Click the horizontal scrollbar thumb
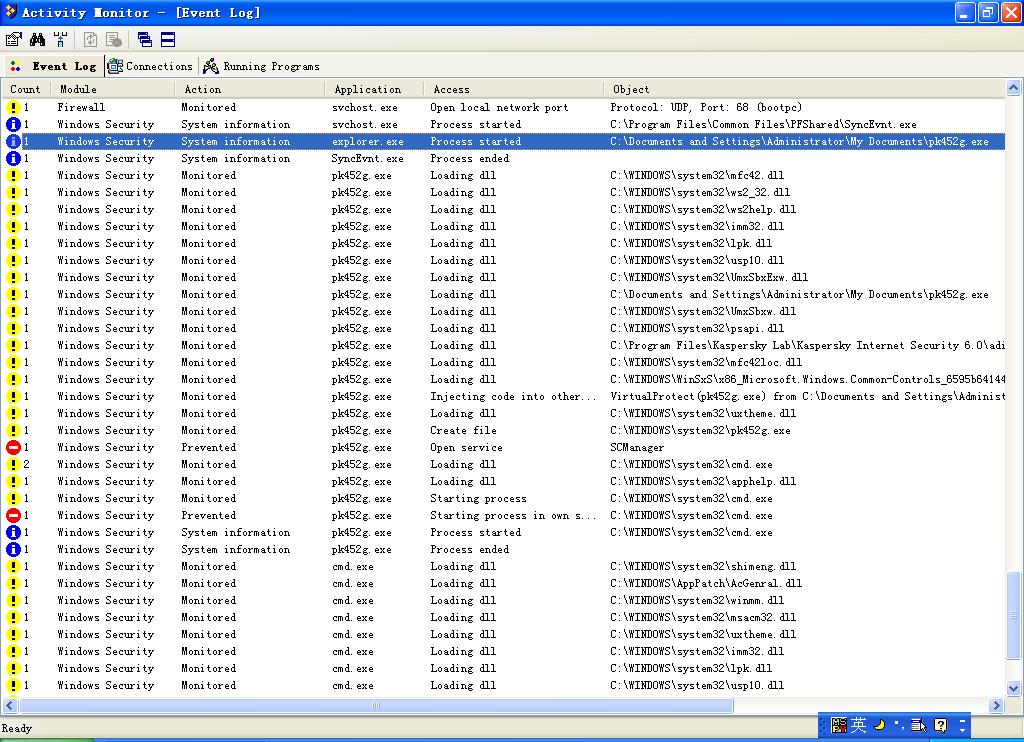This screenshot has width=1024, height=742. point(375,705)
